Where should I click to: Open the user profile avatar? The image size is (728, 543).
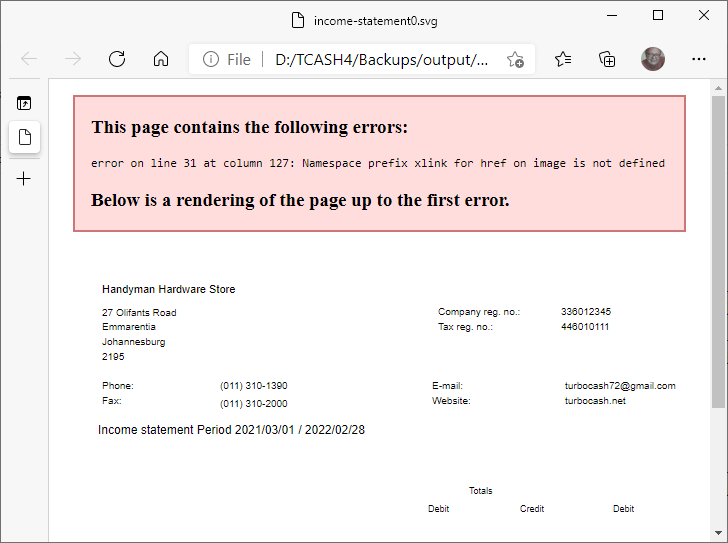point(653,59)
